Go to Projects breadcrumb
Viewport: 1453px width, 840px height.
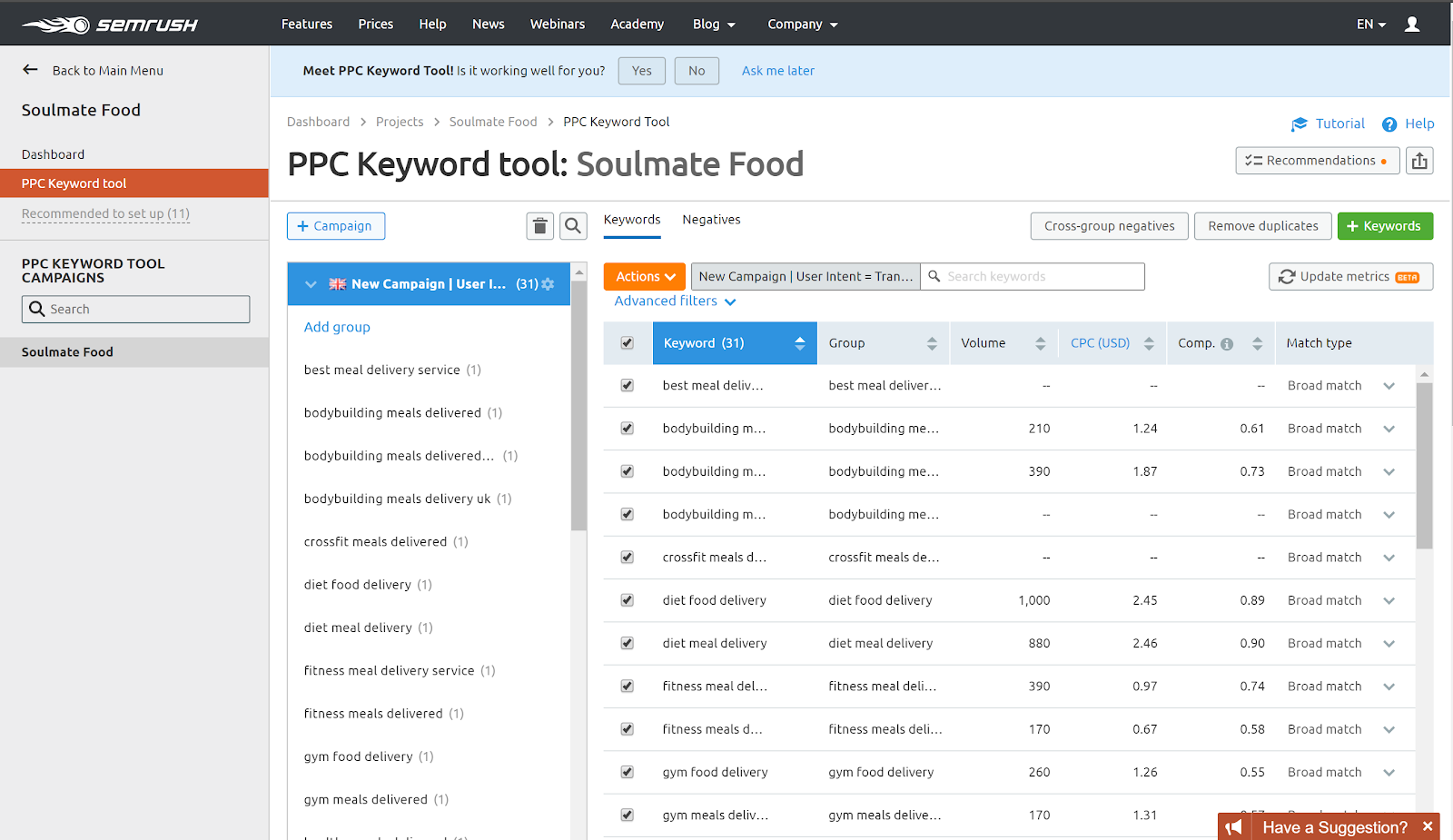coord(400,122)
